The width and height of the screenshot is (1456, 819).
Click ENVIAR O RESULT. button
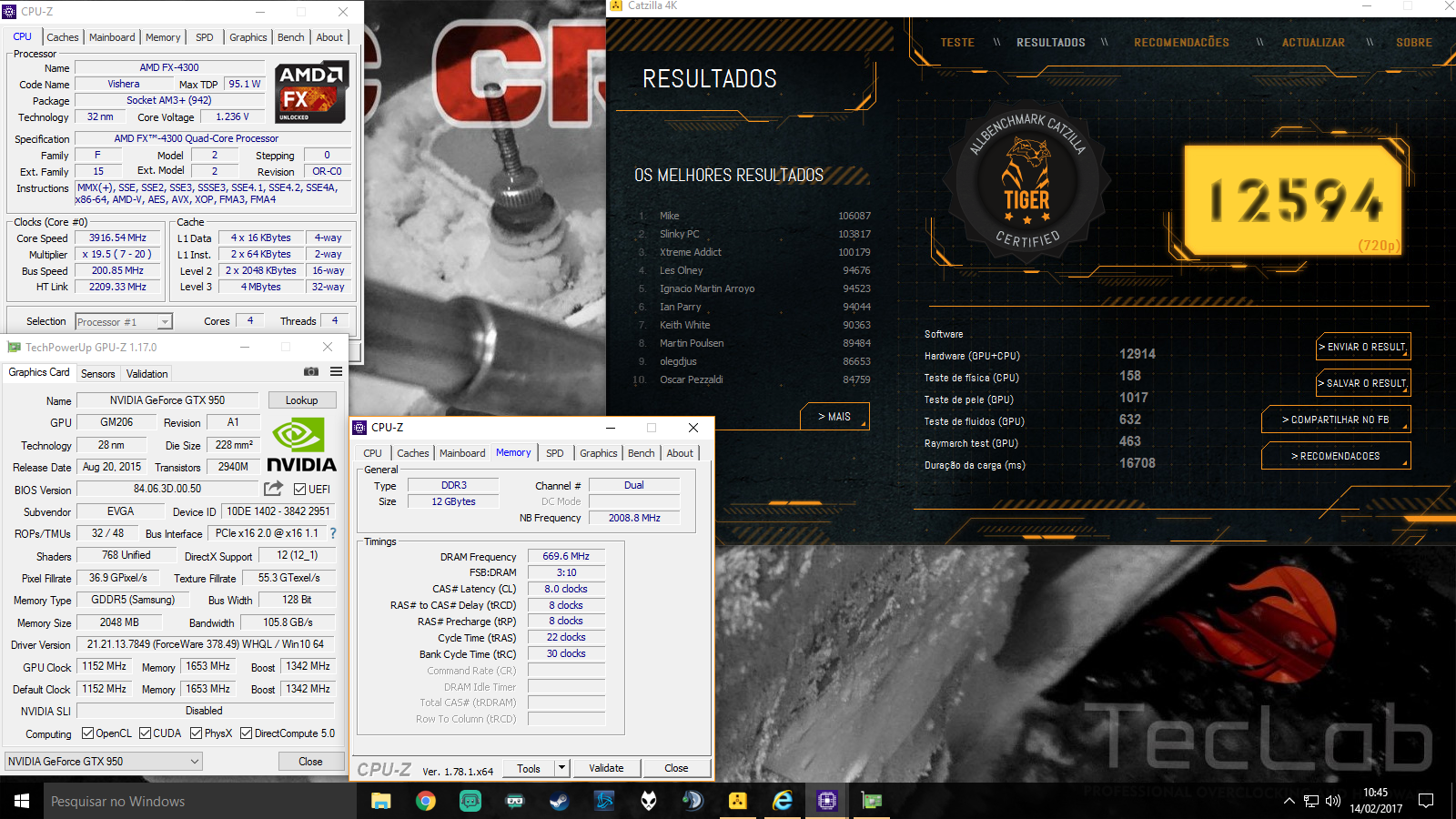[1363, 347]
